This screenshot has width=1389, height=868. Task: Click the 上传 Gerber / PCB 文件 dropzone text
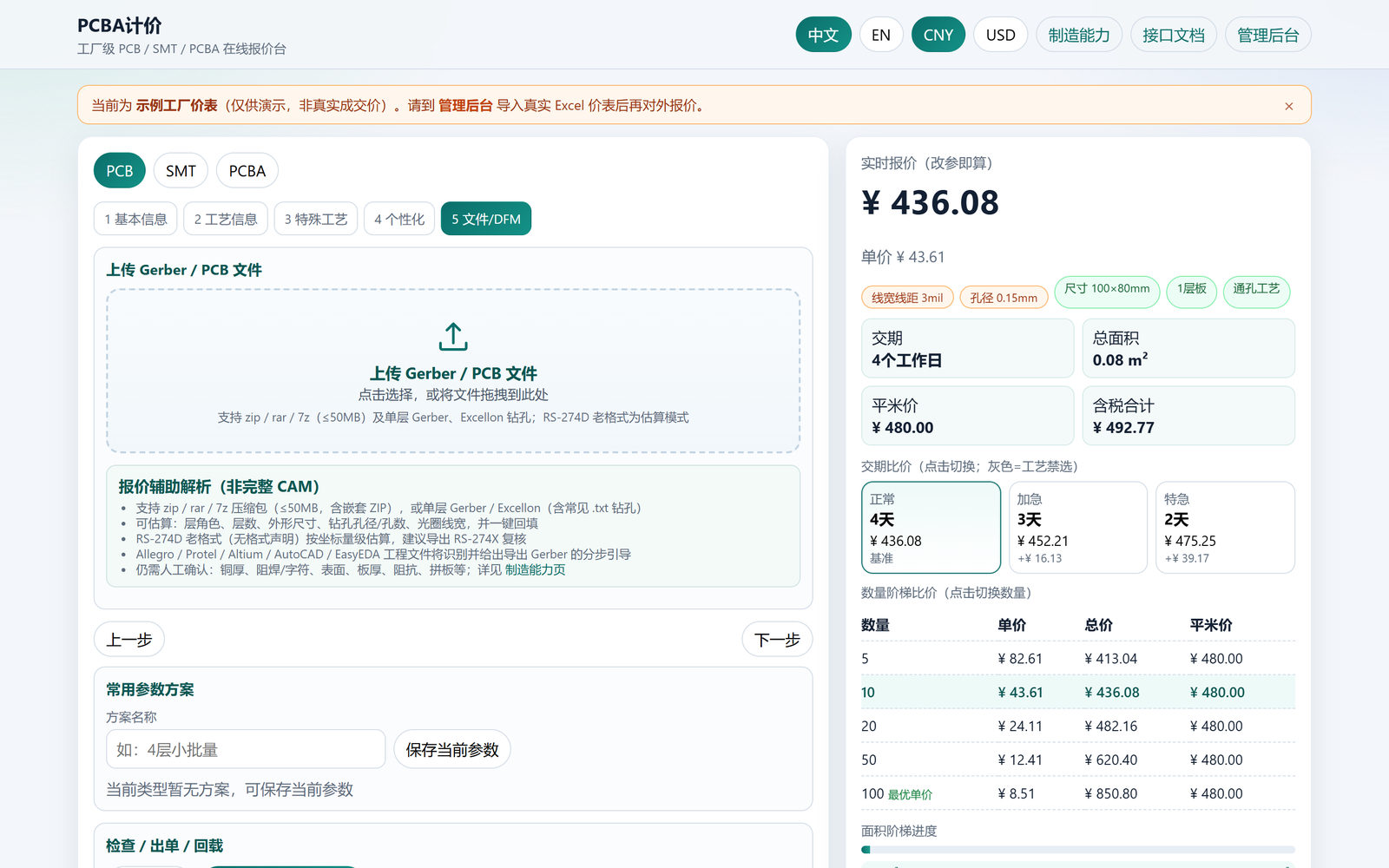point(453,373)
